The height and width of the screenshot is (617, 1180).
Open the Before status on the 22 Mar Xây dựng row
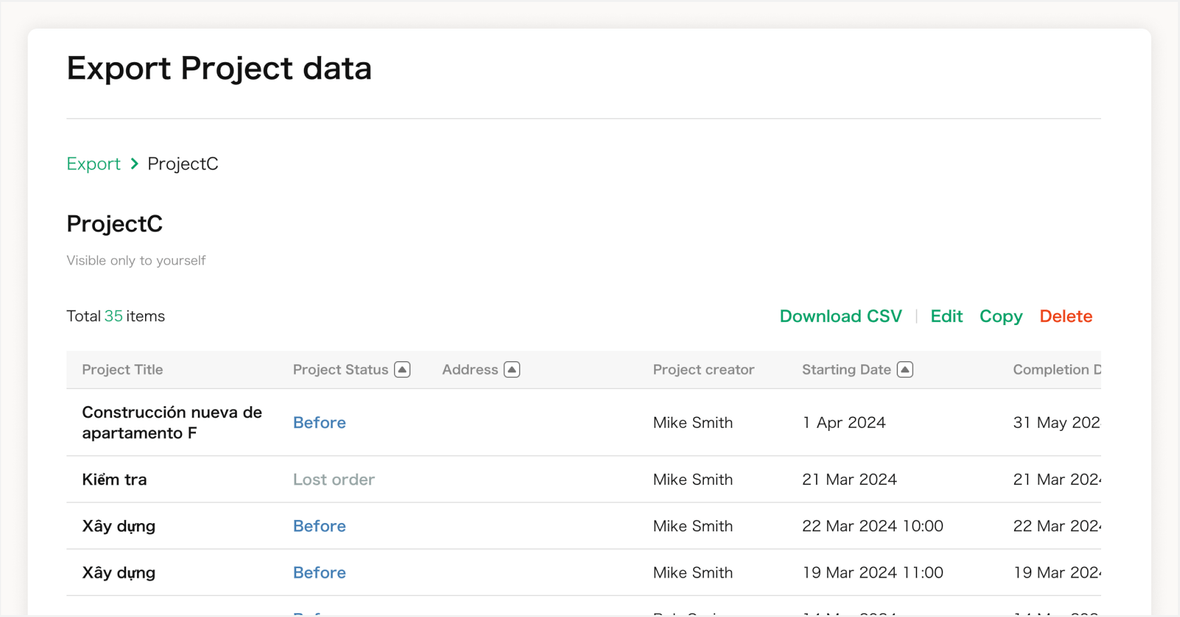[x=319, y=525]
